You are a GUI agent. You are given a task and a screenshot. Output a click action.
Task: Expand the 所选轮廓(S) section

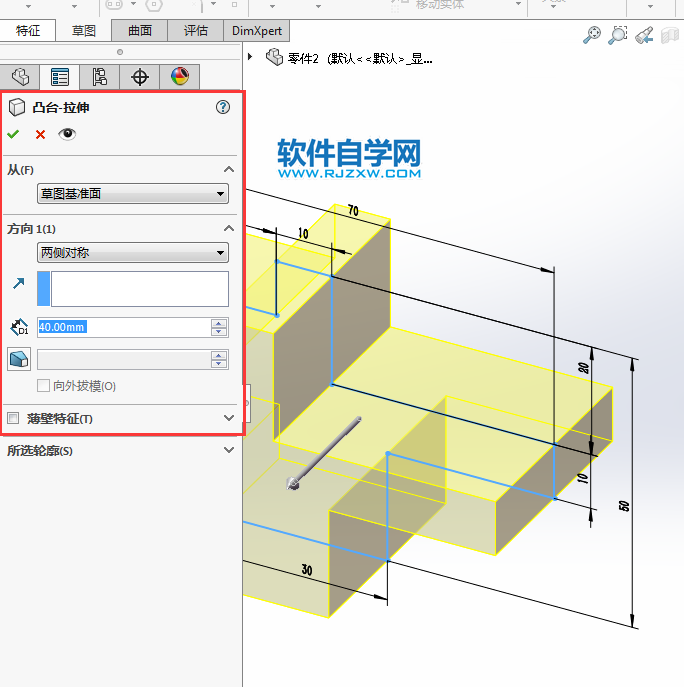tap(229, 450)
